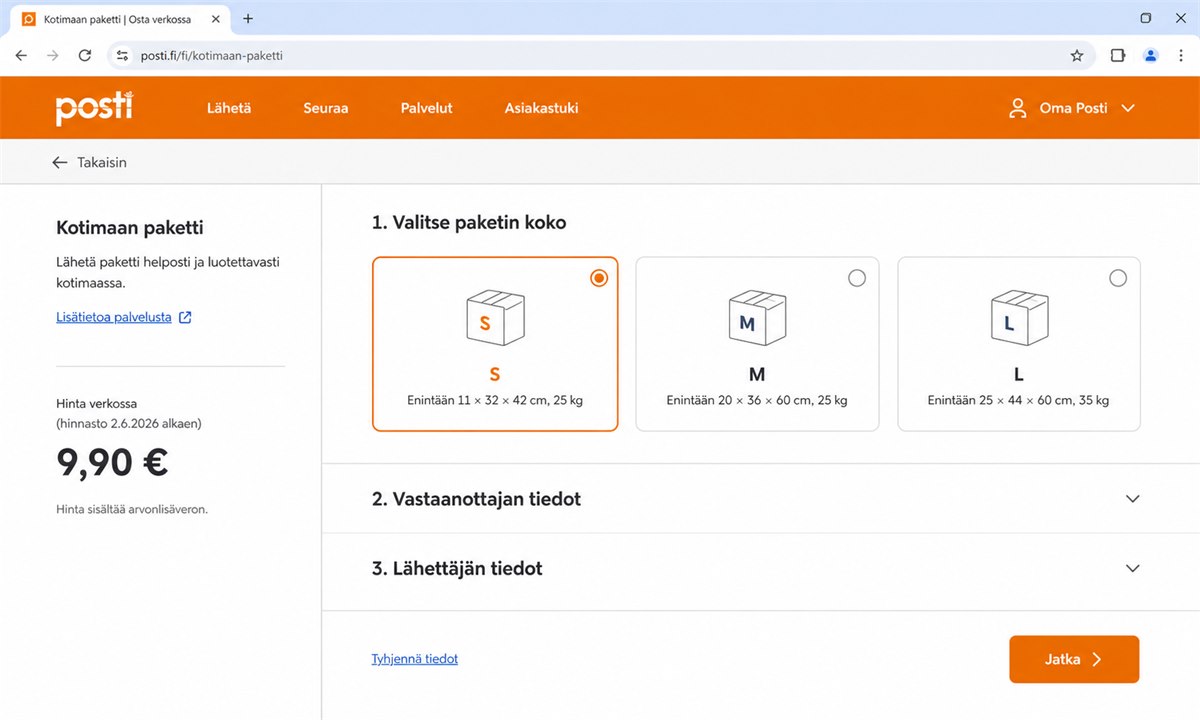Click the L package box icon
Viewport: 1200px width, 720px height.
[x=1019, y=320]
